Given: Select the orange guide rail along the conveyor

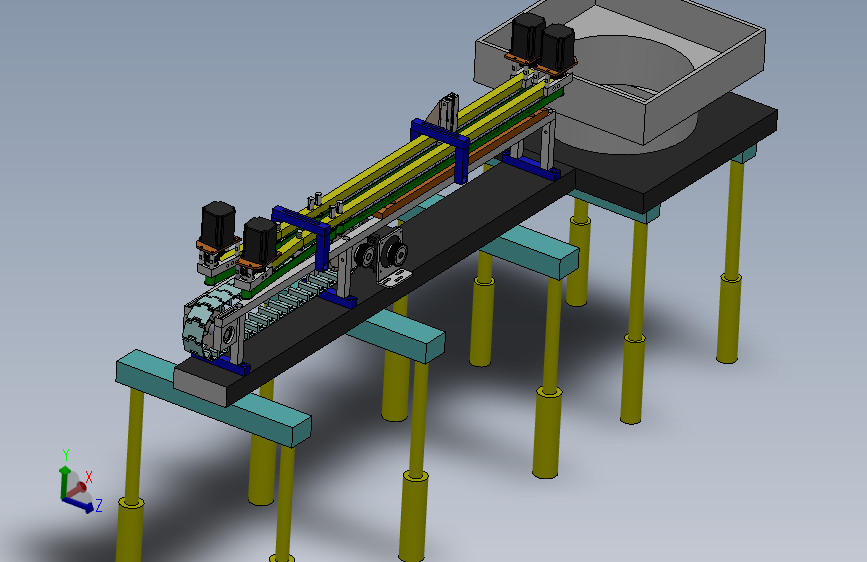Looking at the screenshot, I should click(462, 164).
